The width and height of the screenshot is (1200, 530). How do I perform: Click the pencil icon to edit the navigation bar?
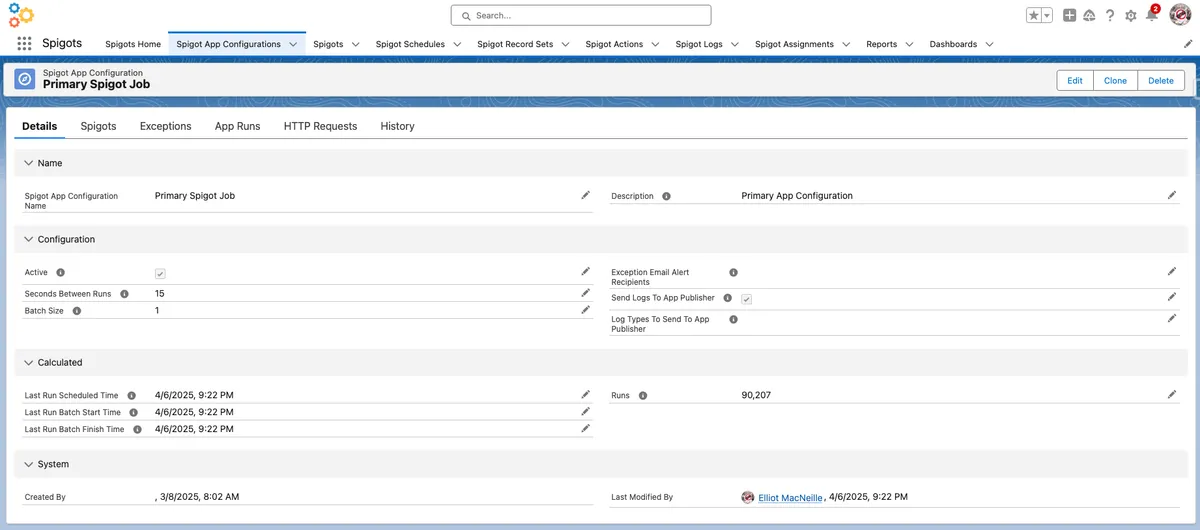click(1188, 44)
